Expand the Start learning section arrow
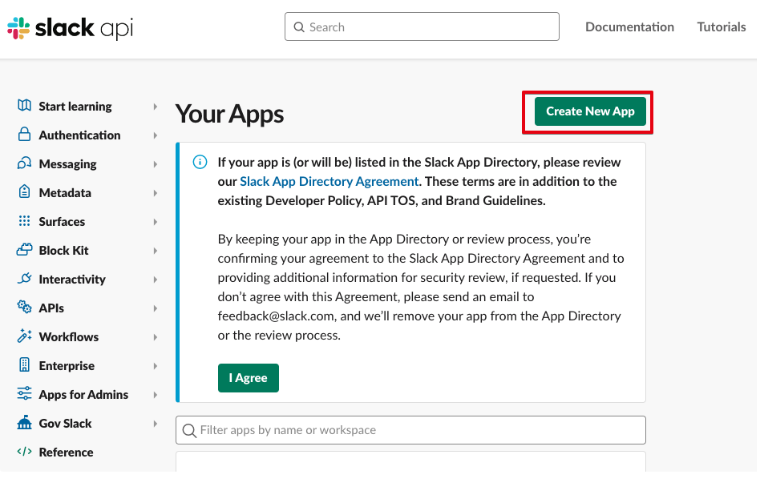The height and width of the screenshot is (478, 757). point(155,106)
